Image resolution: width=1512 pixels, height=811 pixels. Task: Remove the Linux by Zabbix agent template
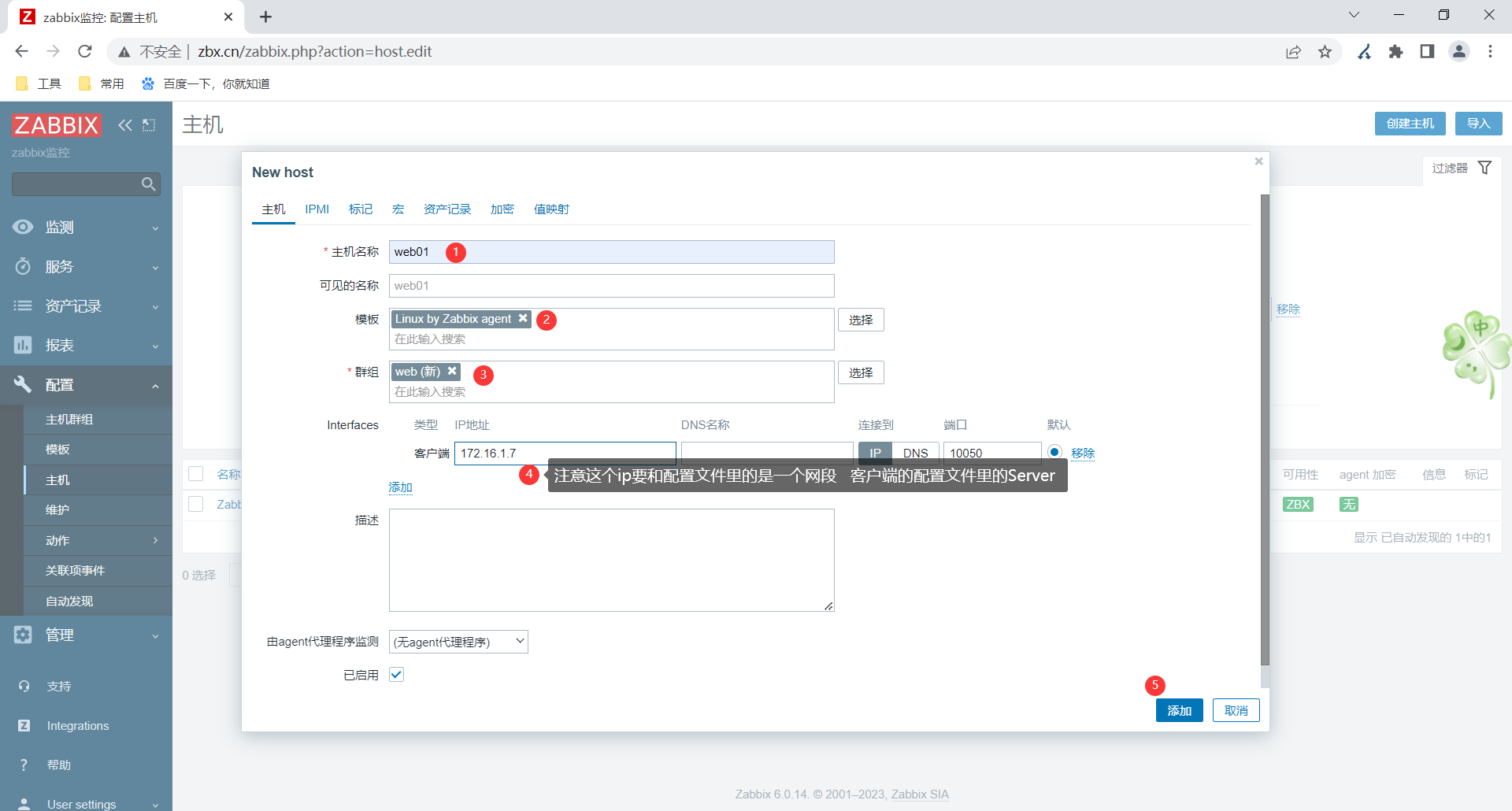523,318
